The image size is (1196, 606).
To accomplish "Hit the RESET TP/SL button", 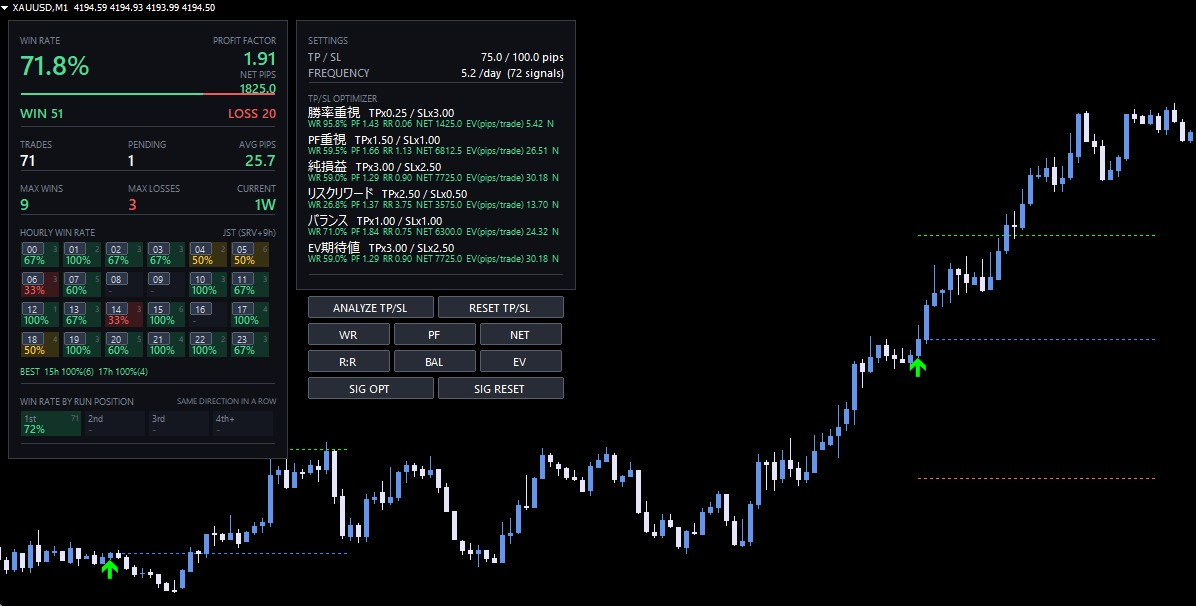I will [500, 308].
